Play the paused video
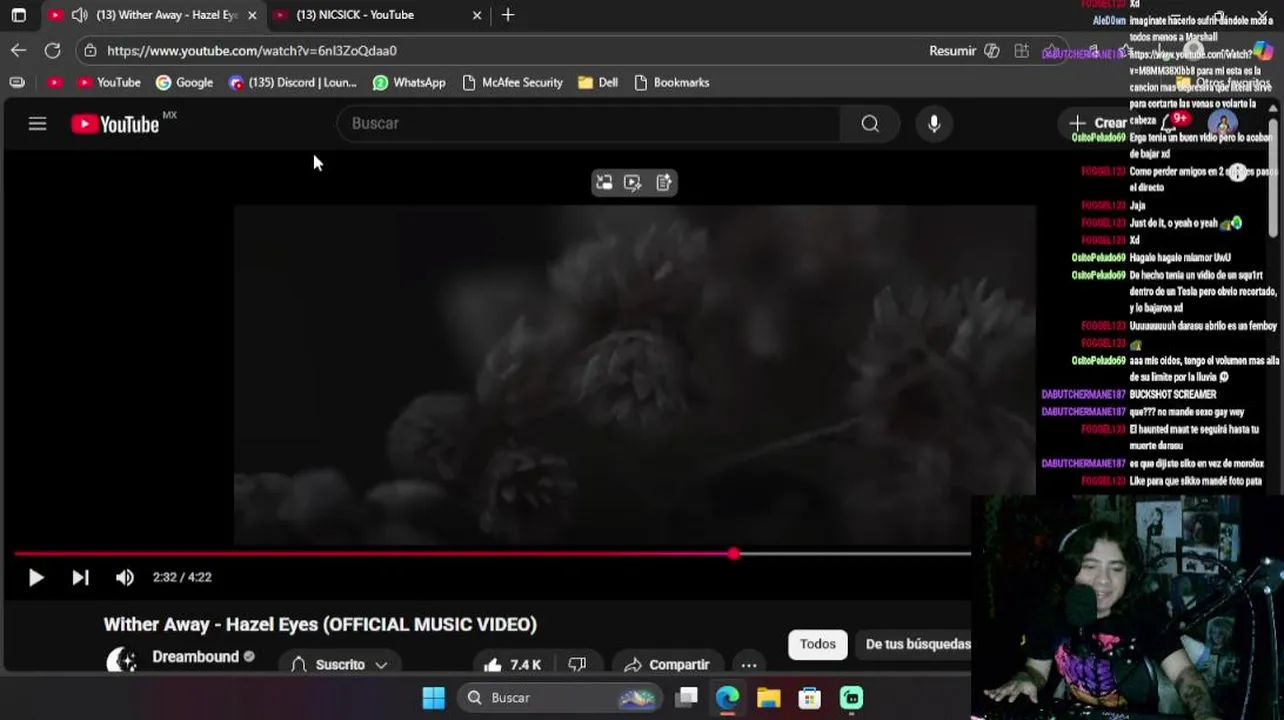Image resolution: width=1284 pixels, height=720 pixels. pyautogui.click(x=36, y=577)
